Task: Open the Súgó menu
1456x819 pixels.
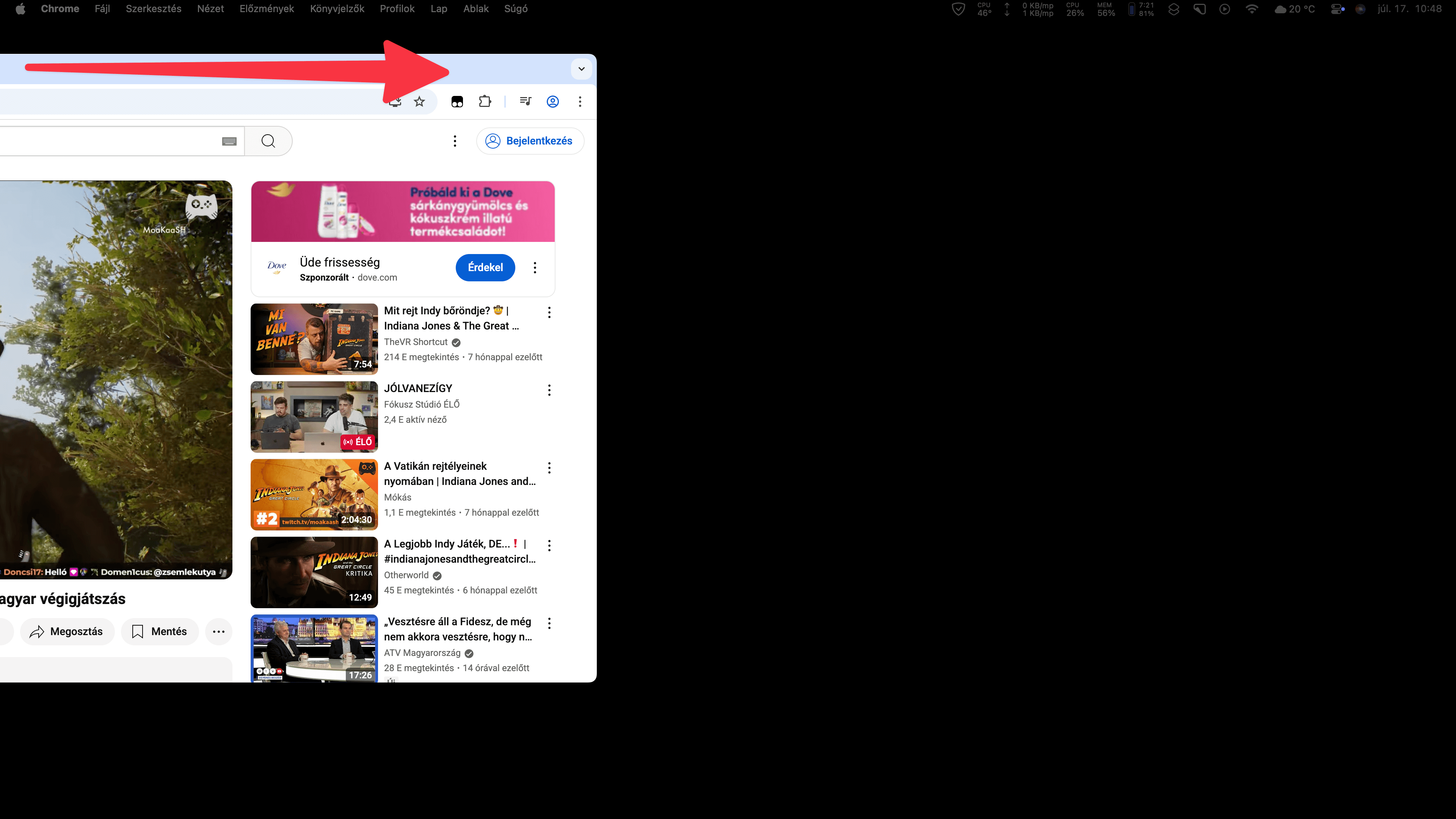Action: 516,9
